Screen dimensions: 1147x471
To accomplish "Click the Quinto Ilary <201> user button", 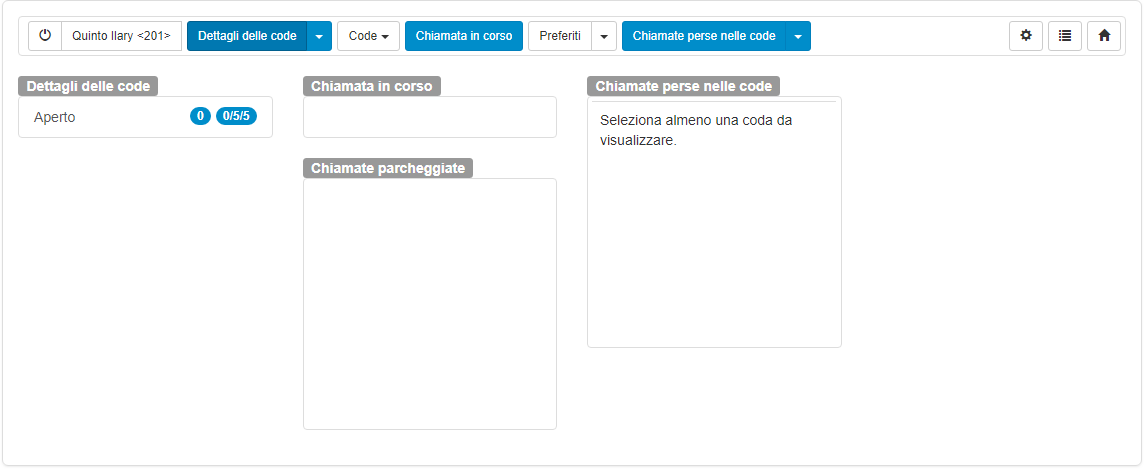I will point(121,36).
